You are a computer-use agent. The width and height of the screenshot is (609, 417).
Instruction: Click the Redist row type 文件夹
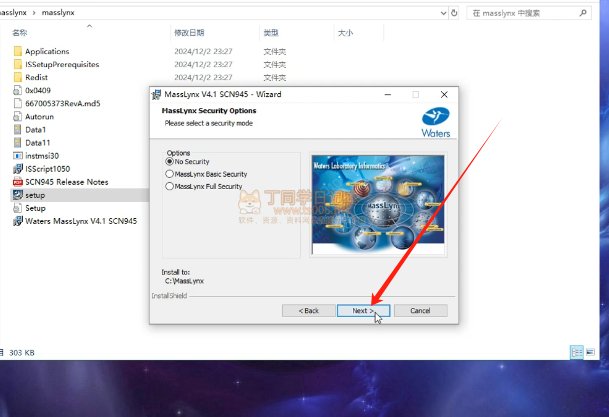click(275, 77)
